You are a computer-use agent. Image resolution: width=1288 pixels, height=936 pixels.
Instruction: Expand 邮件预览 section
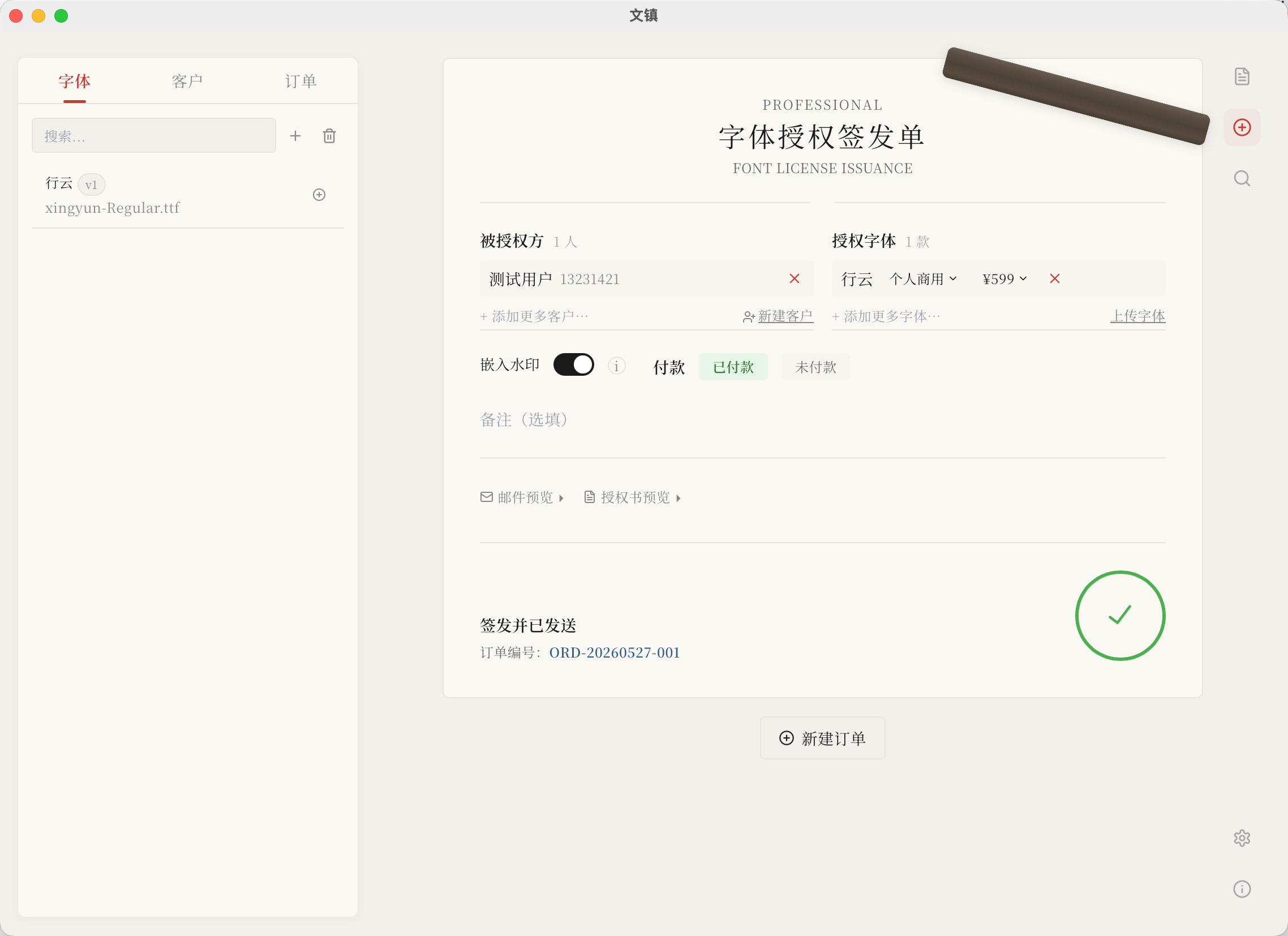(x=522, y=497)
